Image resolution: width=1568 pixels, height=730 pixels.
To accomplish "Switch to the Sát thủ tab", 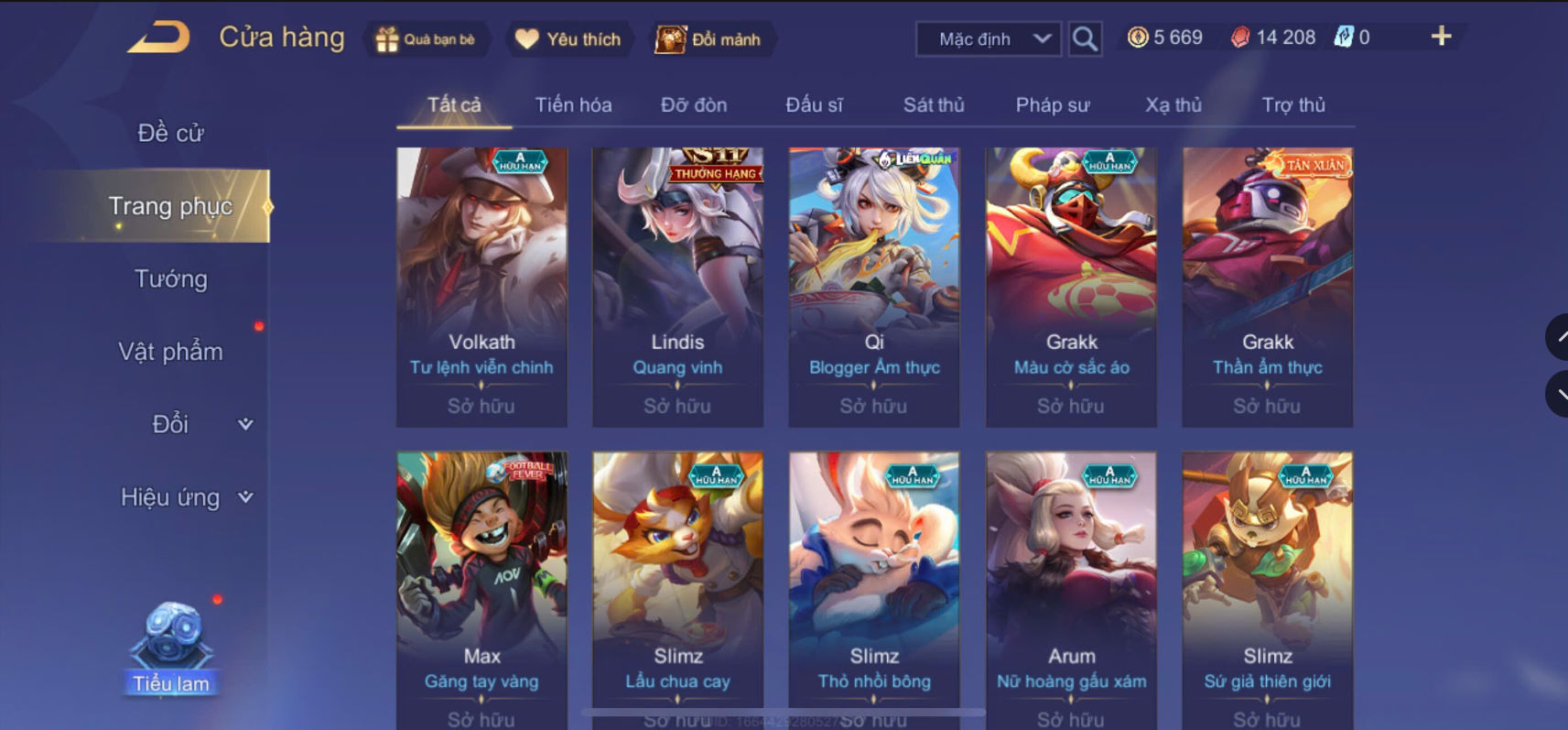I will pos(934,104).
